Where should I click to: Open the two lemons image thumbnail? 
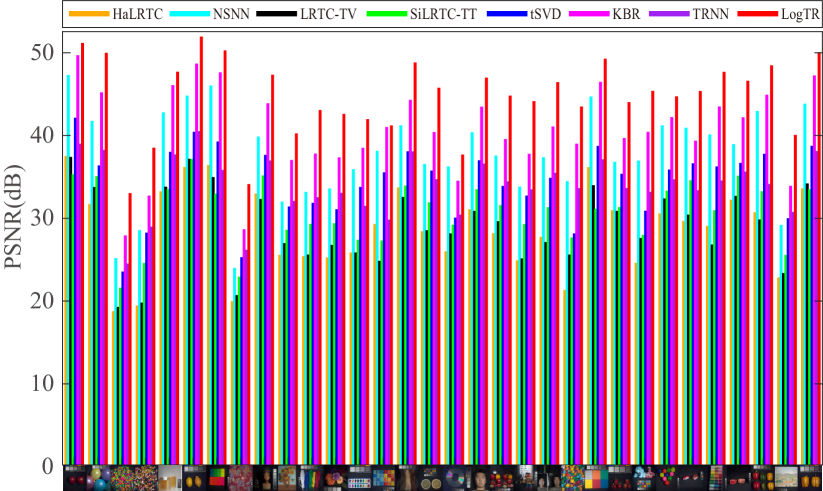(194, 478)
